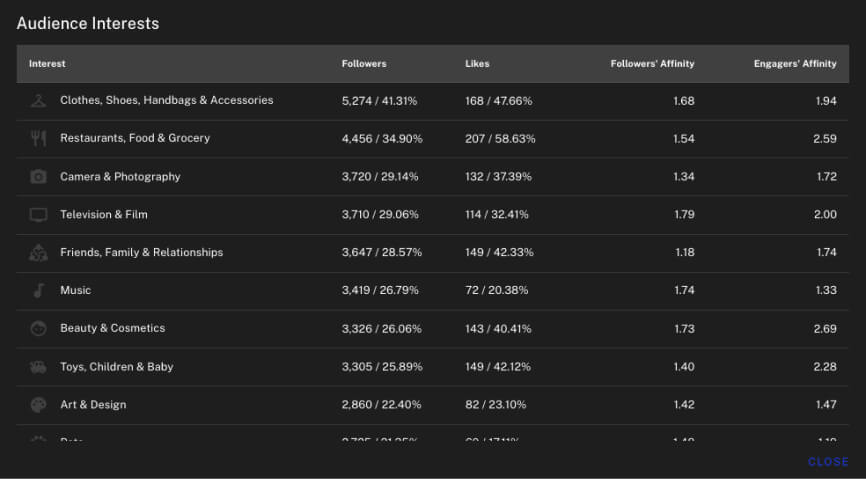
Task: Sort by Engagers' Affinity column header
Action: pos(795,64)
